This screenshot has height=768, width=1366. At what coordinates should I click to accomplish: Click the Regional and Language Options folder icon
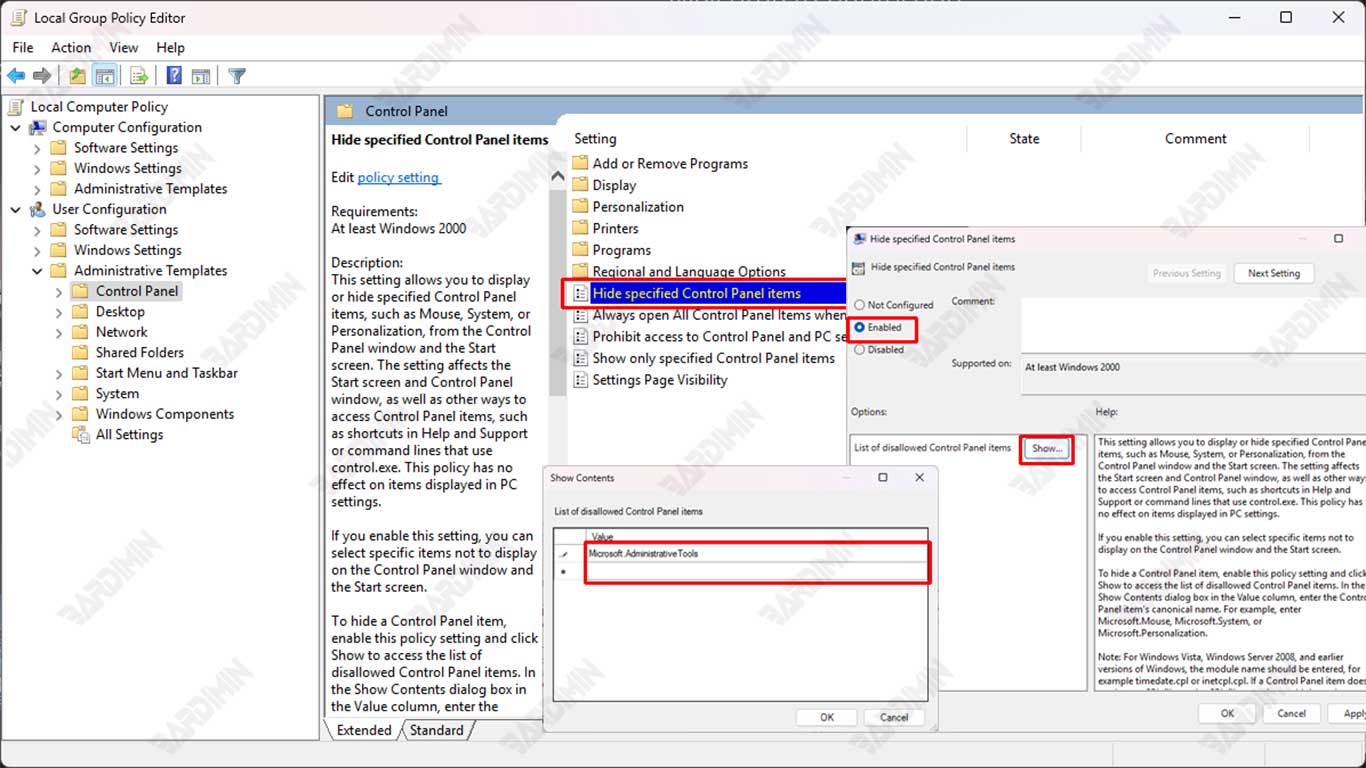pos(580,272)
